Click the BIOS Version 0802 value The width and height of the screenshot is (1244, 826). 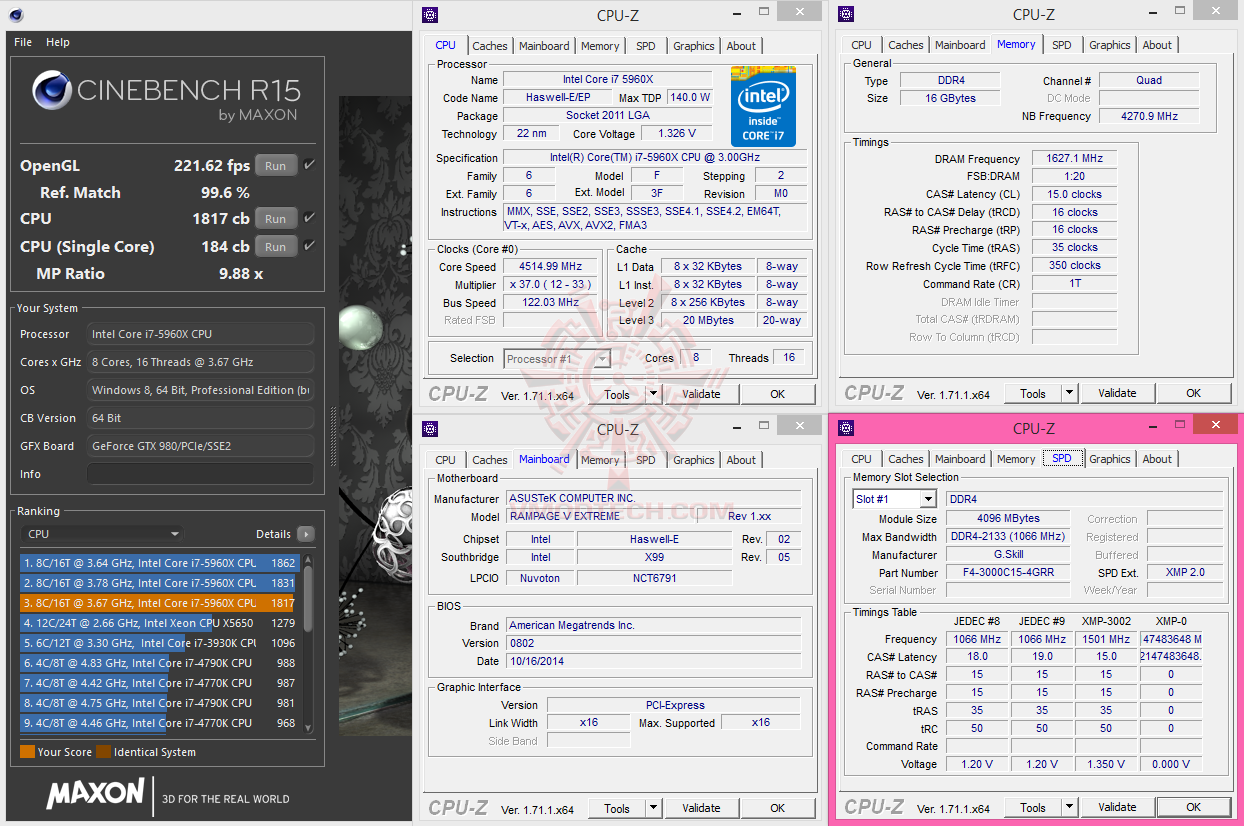(x=653, y=643)
